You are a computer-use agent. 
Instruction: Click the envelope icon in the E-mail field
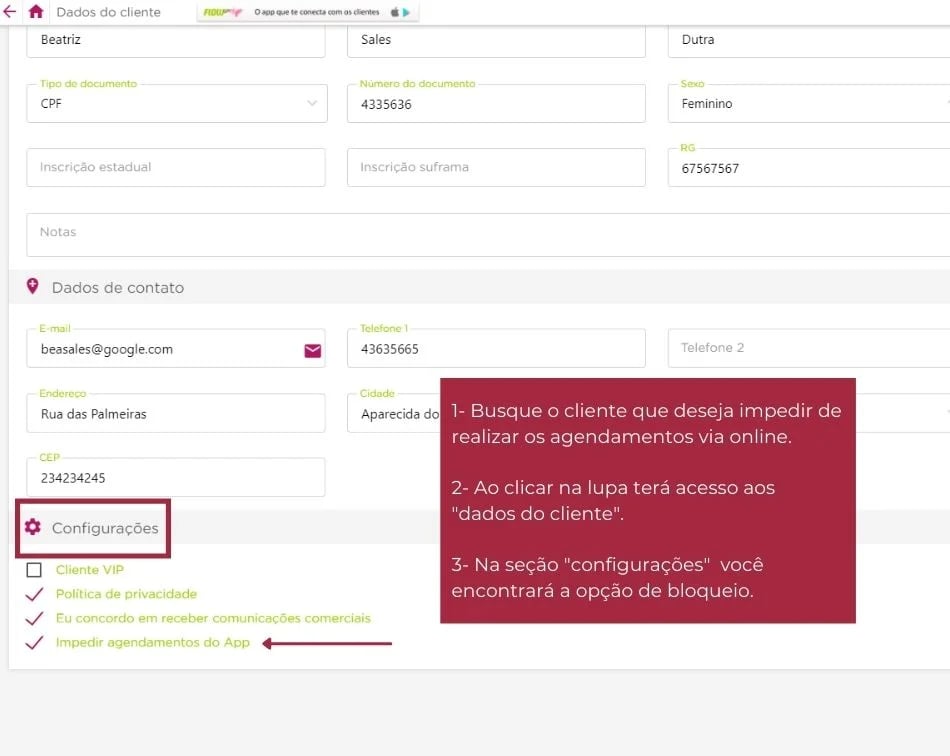tap(313, 350)
